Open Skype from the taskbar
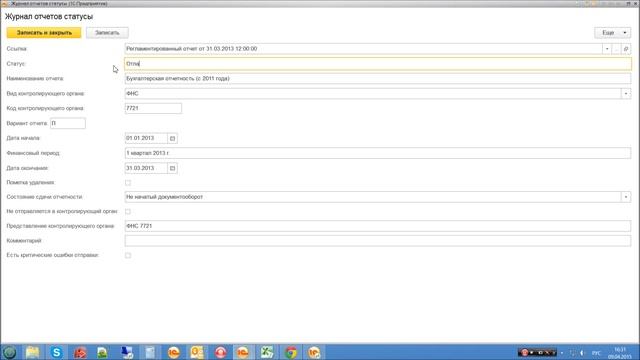This screenshot has height=360, width=640. (x=56, y=352)
